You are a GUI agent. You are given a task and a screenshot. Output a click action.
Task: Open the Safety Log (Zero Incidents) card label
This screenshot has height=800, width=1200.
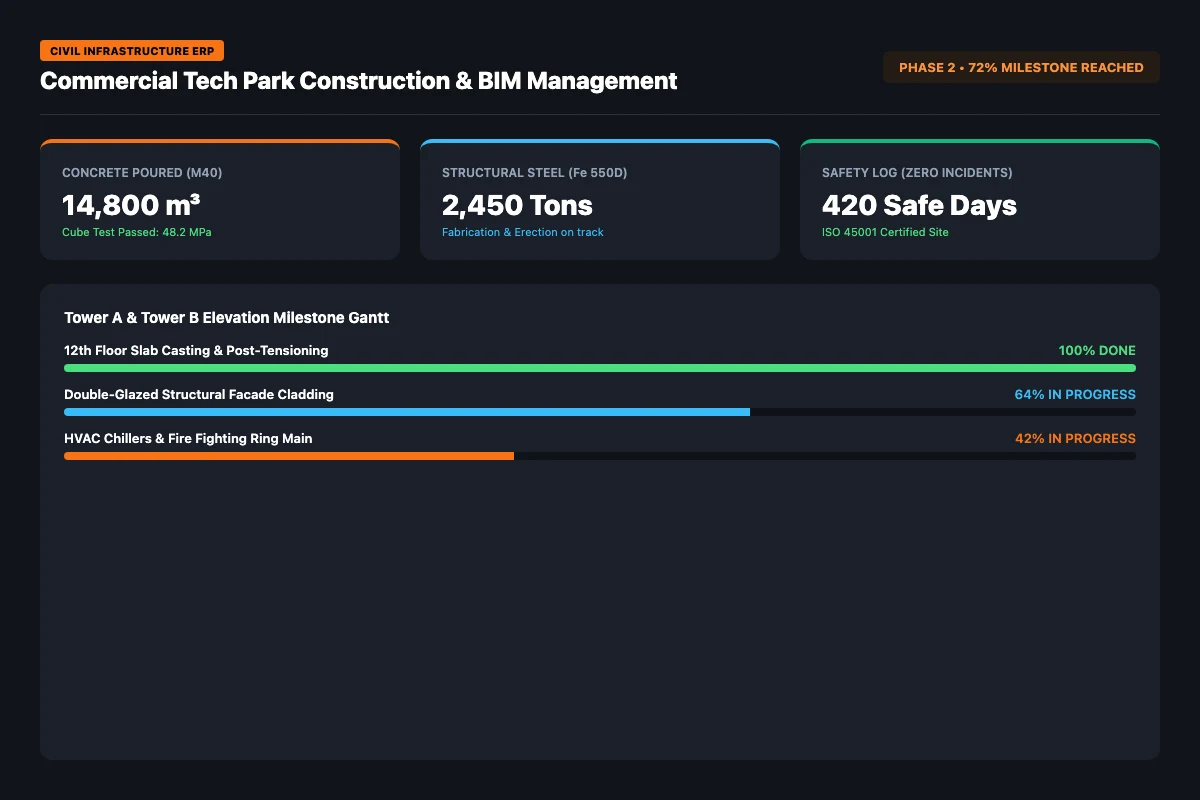point(917,173)
